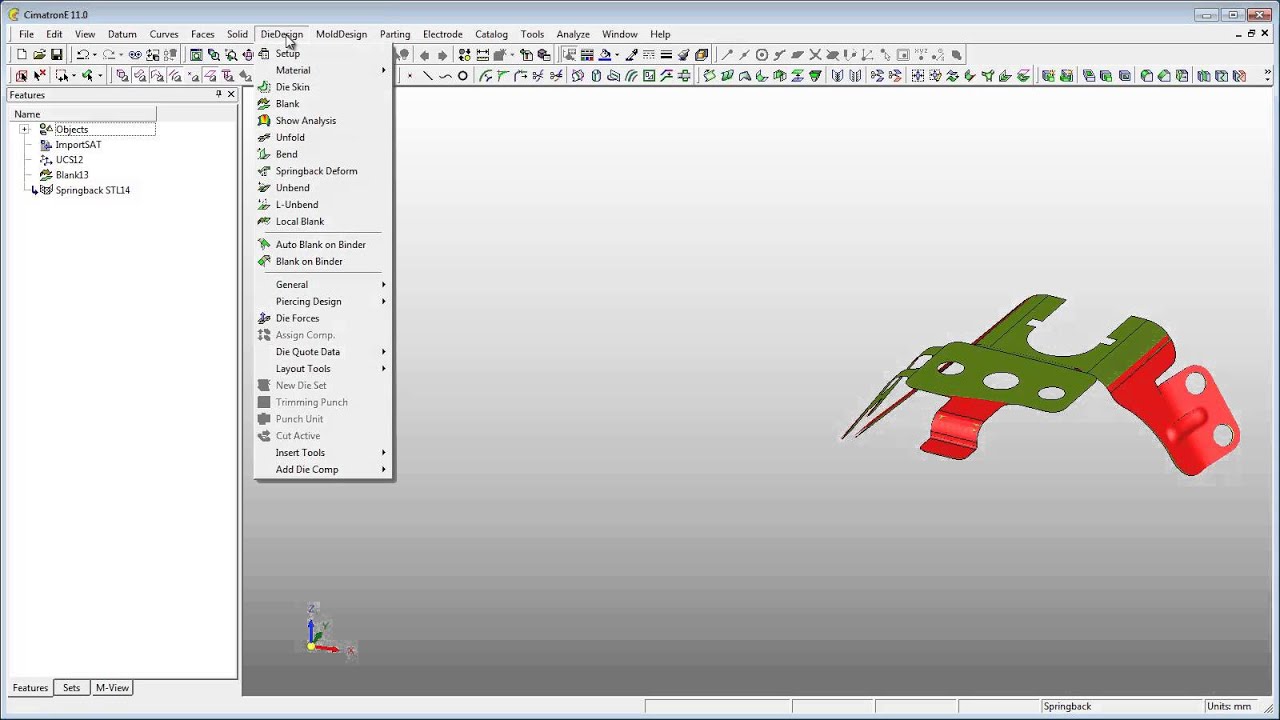Open the Electrode menu
Image resolution: width=1280 pixels, height=720 pixels.
tap(442, 34)
